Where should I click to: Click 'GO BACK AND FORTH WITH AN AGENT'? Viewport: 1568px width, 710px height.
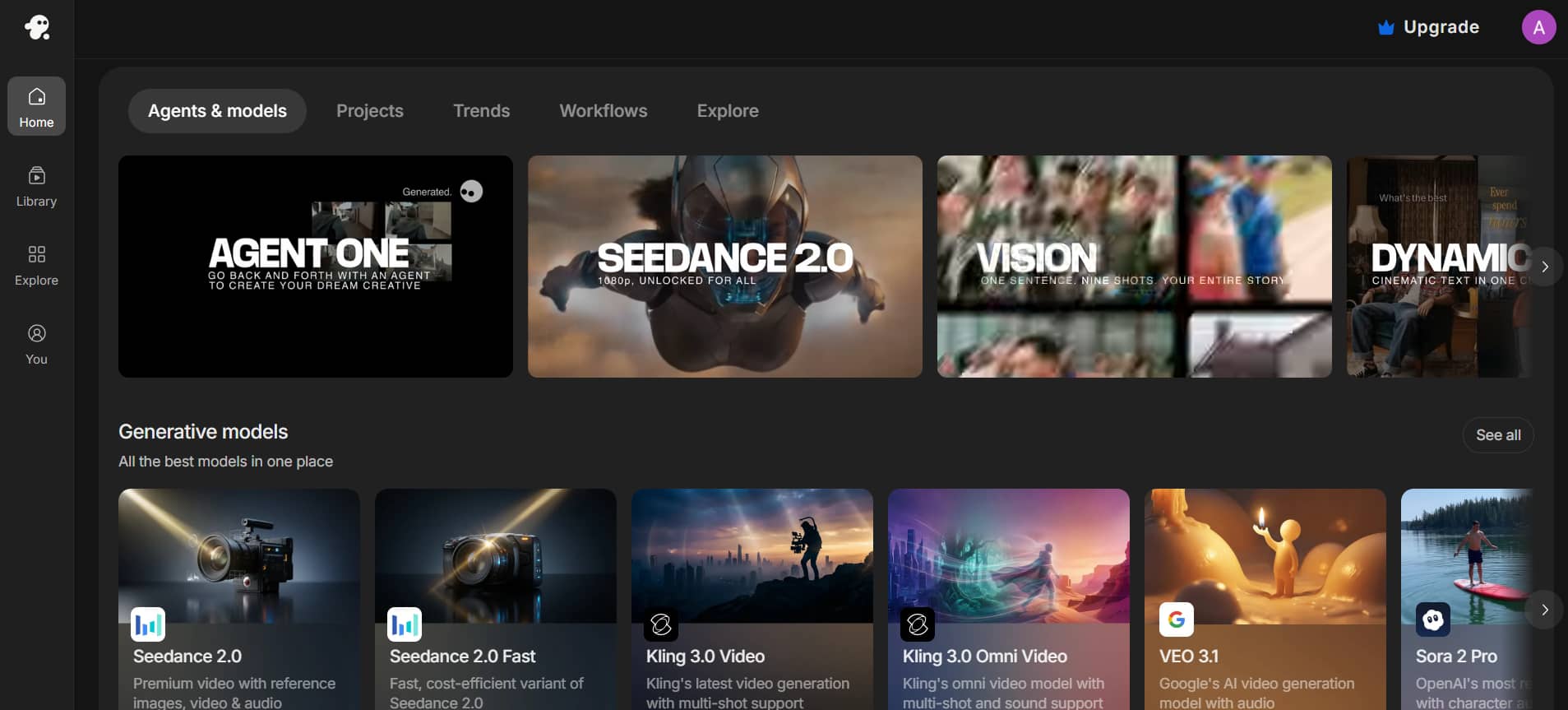point(319,276)
